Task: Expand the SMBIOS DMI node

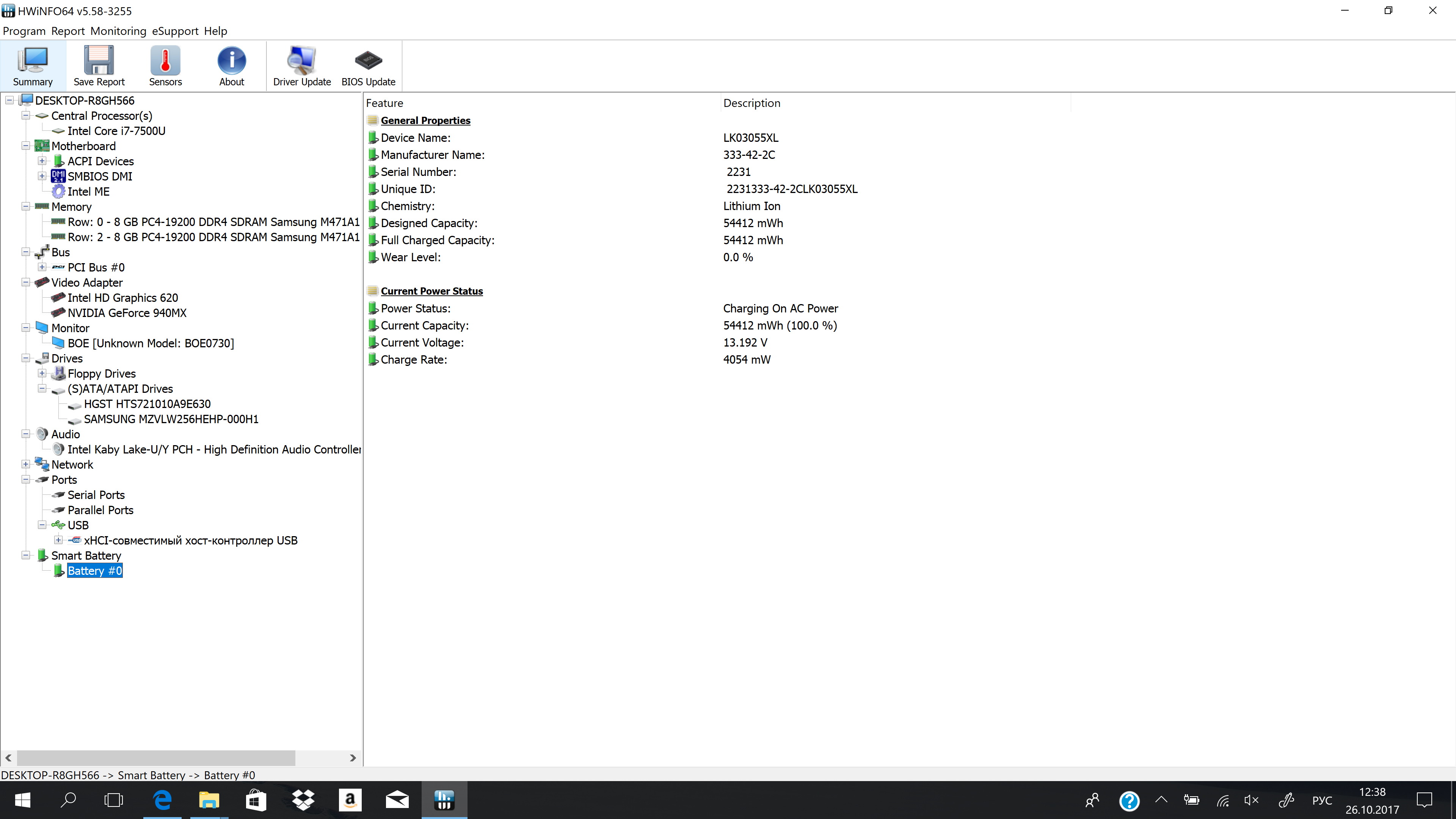Action: [42, 176]
